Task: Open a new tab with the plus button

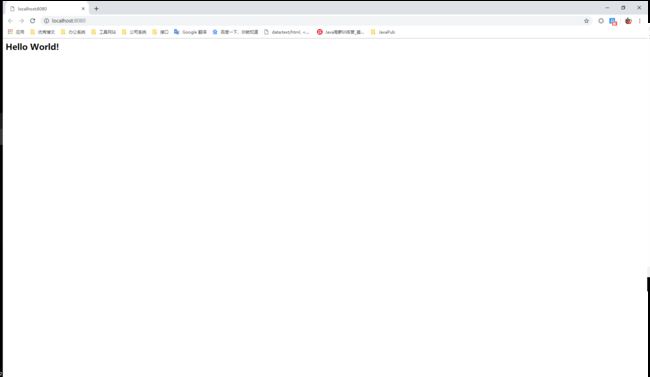Action: coord(96,8)
